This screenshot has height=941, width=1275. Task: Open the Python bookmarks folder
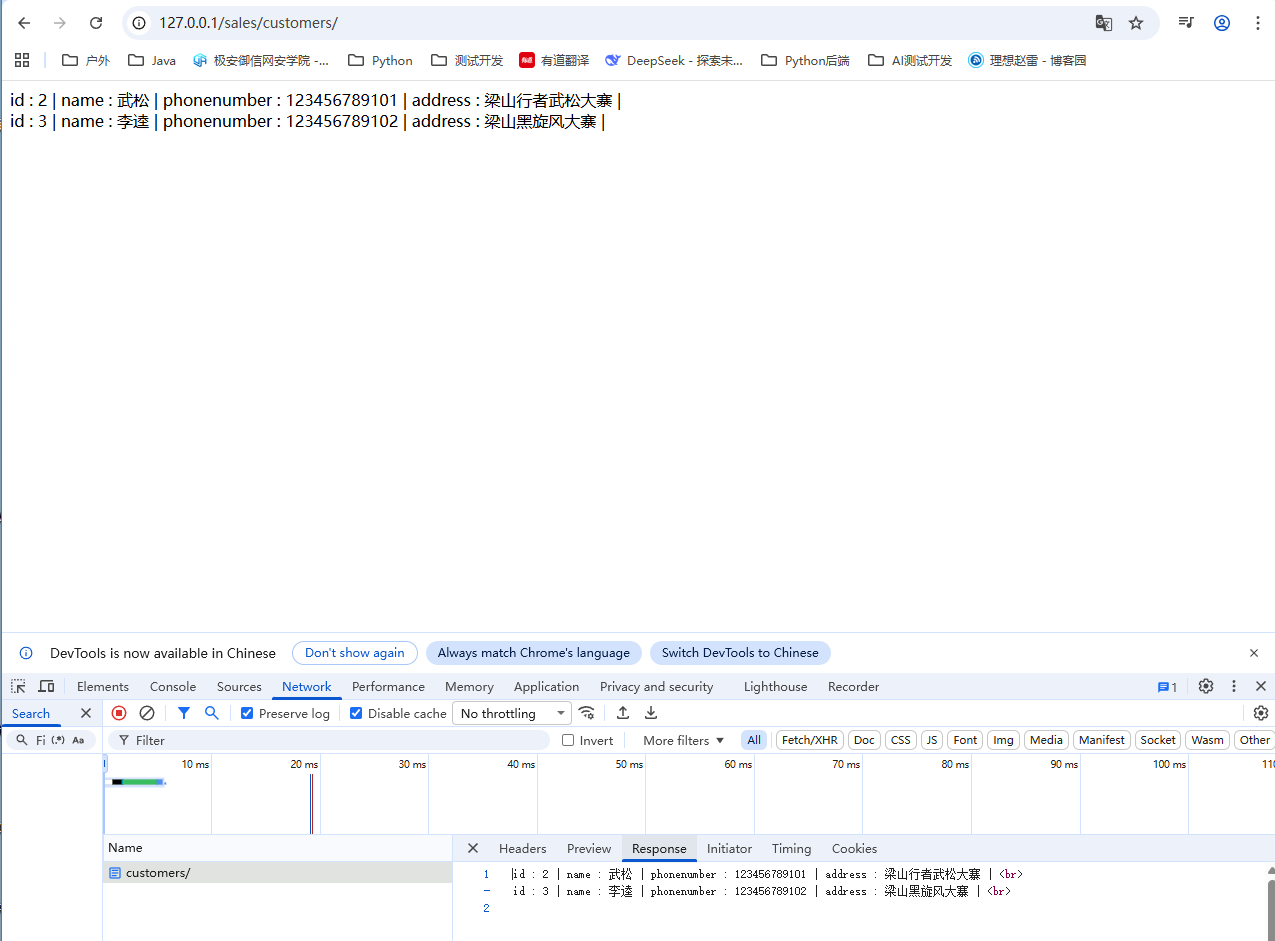point(380,60)
